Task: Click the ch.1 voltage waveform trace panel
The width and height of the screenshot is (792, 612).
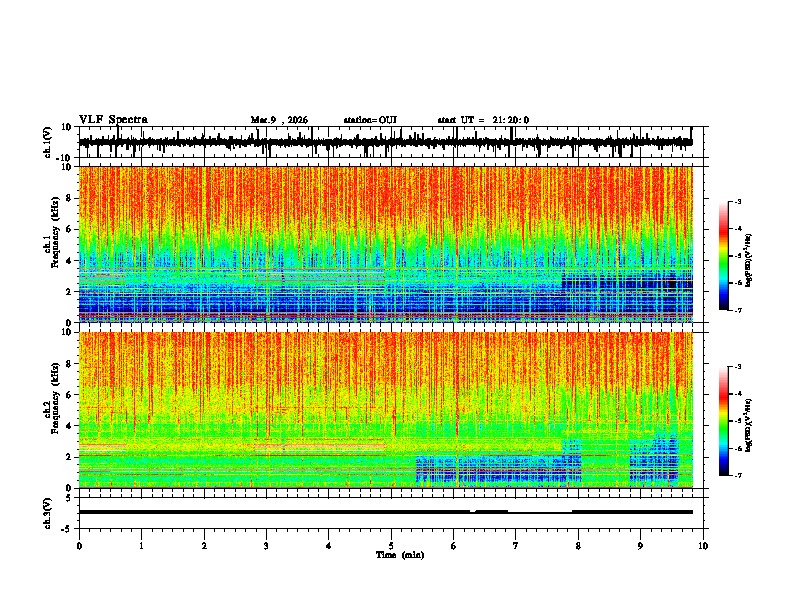Action: point(393,142)
